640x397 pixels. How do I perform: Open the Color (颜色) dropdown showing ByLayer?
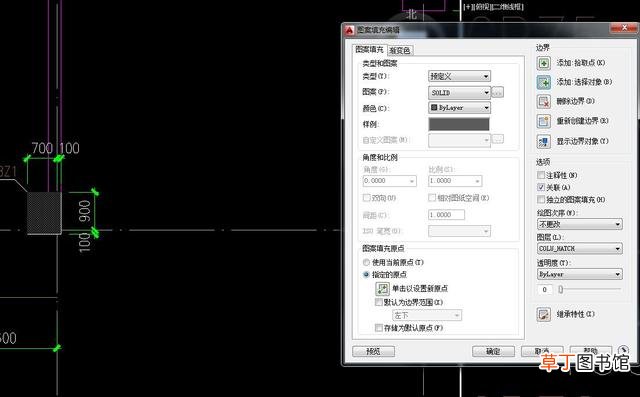pyautogui.click(x=459, y=108)
